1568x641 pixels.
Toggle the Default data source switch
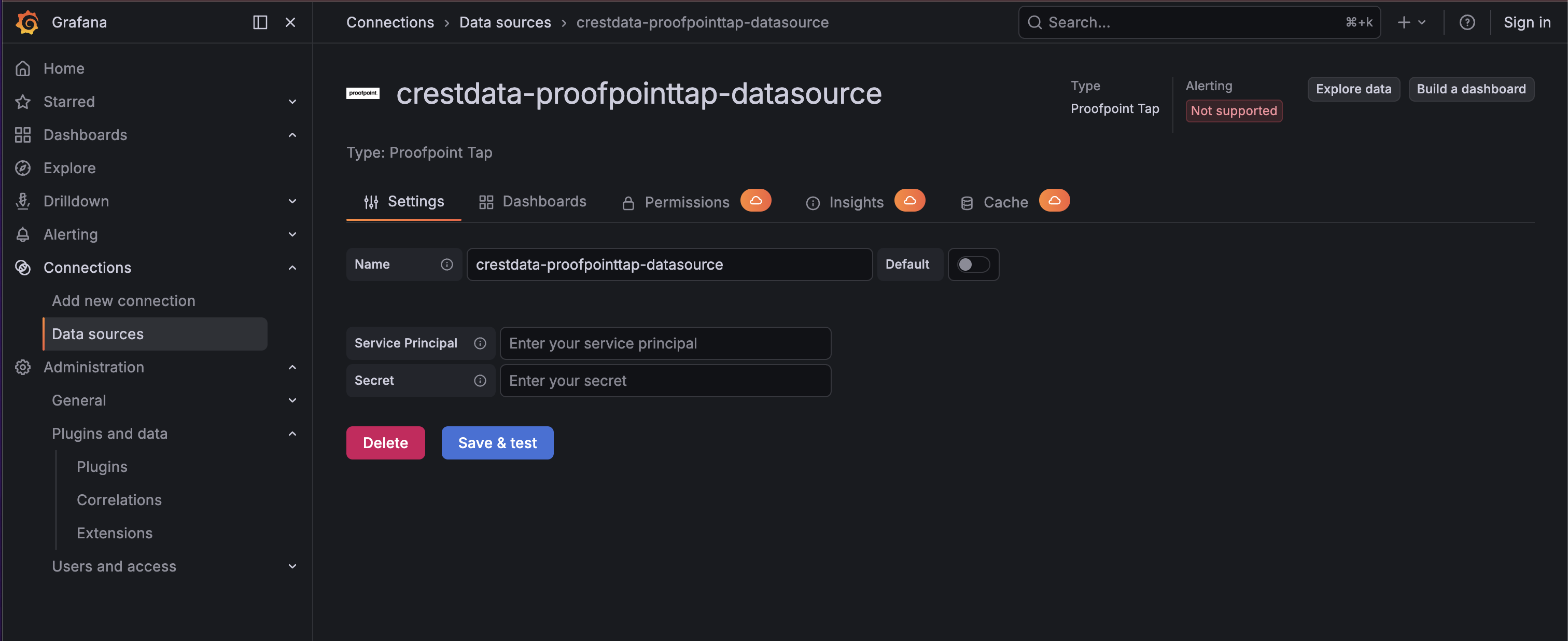click(973, 264)
